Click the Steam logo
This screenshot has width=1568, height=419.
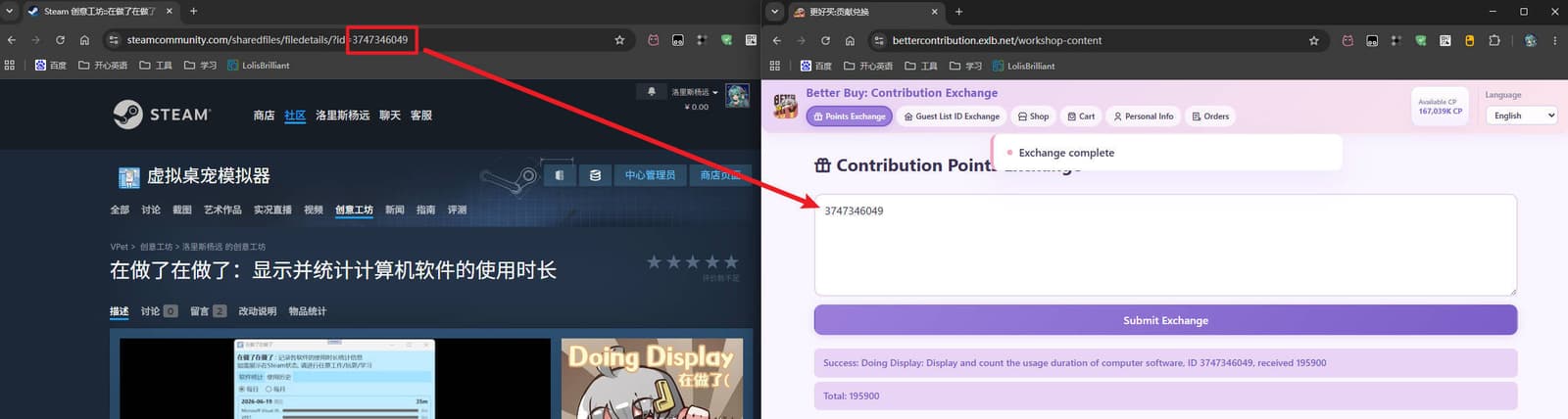[x=161, y=115]
